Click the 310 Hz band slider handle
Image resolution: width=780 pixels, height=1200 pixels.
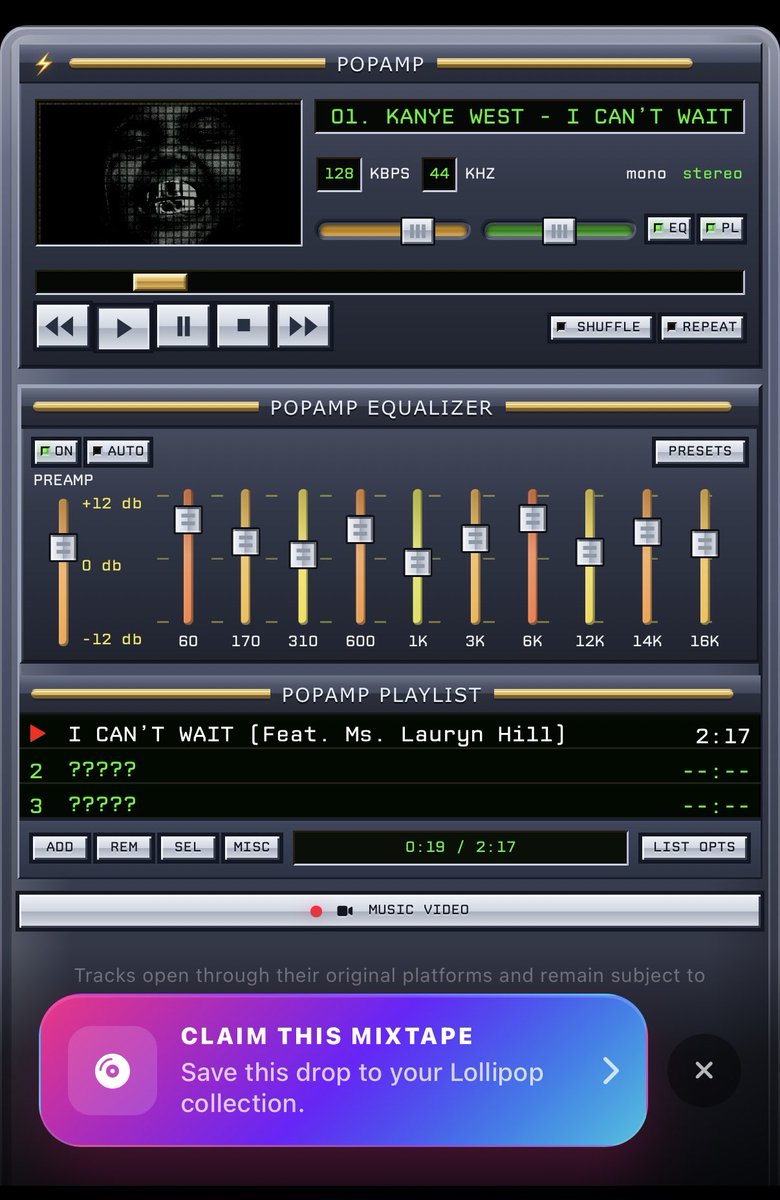click(x=303, y=555)
